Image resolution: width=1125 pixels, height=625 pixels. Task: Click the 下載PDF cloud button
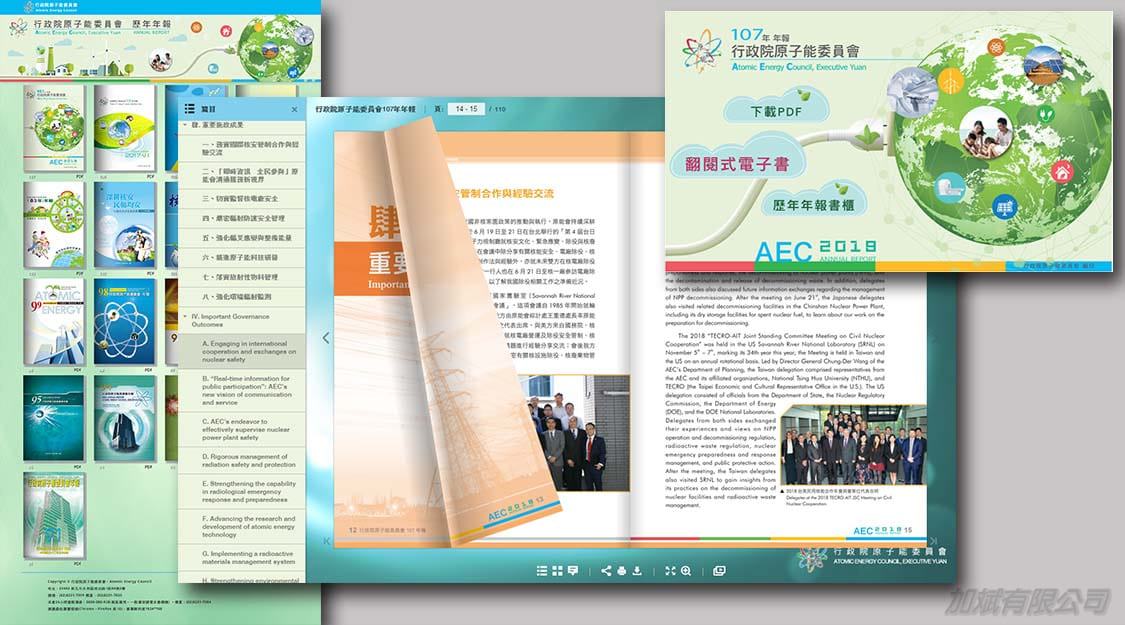pyautogui.click(x=776, y=109)
